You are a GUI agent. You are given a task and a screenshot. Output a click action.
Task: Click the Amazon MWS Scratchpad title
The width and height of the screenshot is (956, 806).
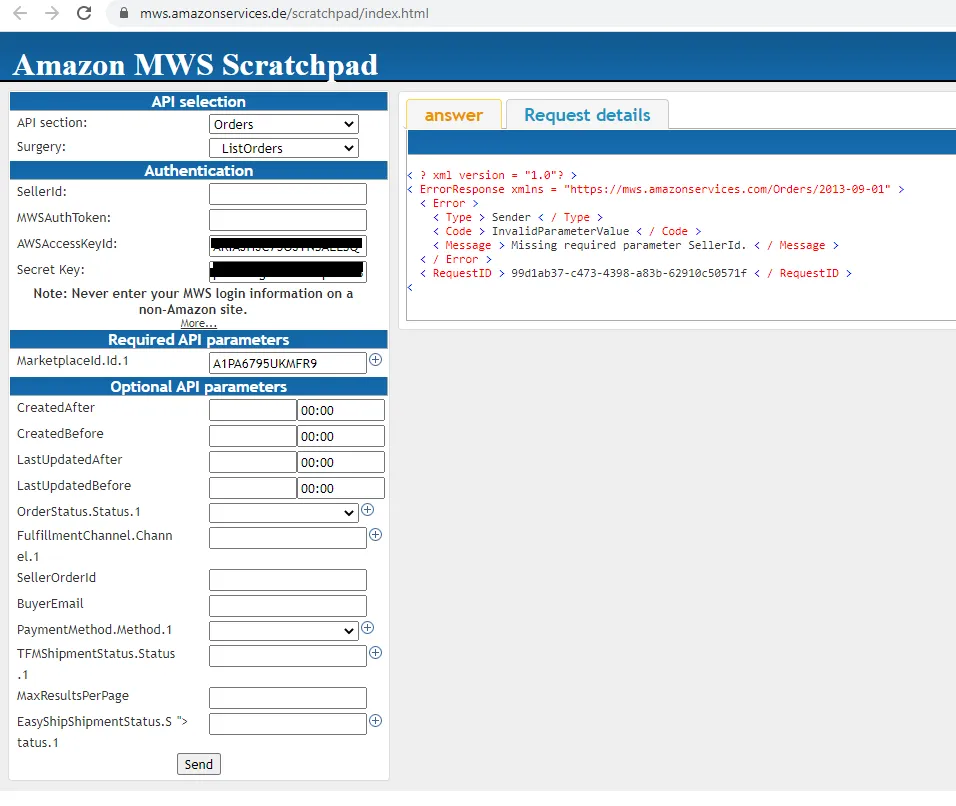point(195,65)
